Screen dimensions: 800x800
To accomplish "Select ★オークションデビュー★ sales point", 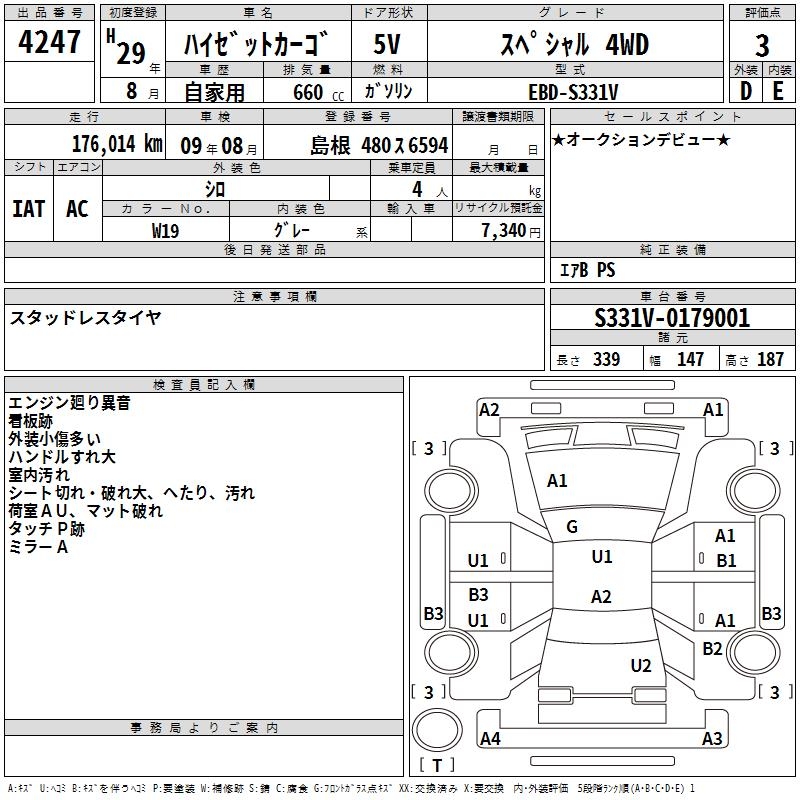I will click(641, 139).
